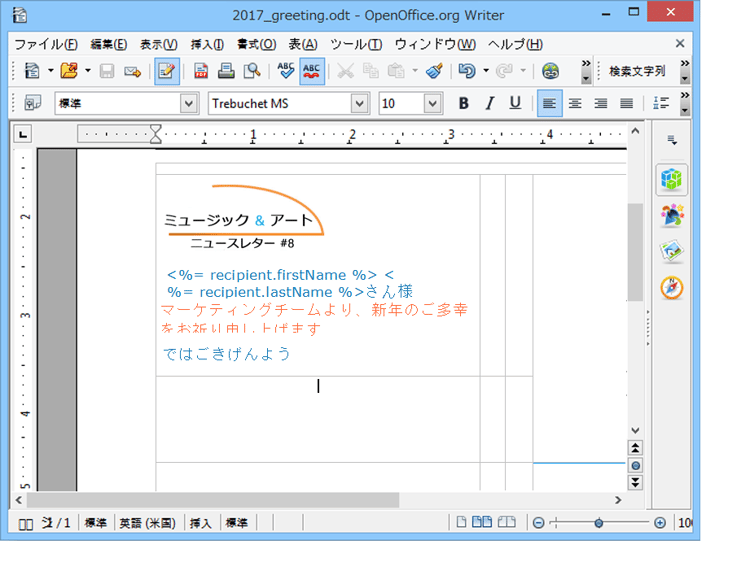Zoom out with minus button
The height and width of the screenshot is (562, 750).
539,523
